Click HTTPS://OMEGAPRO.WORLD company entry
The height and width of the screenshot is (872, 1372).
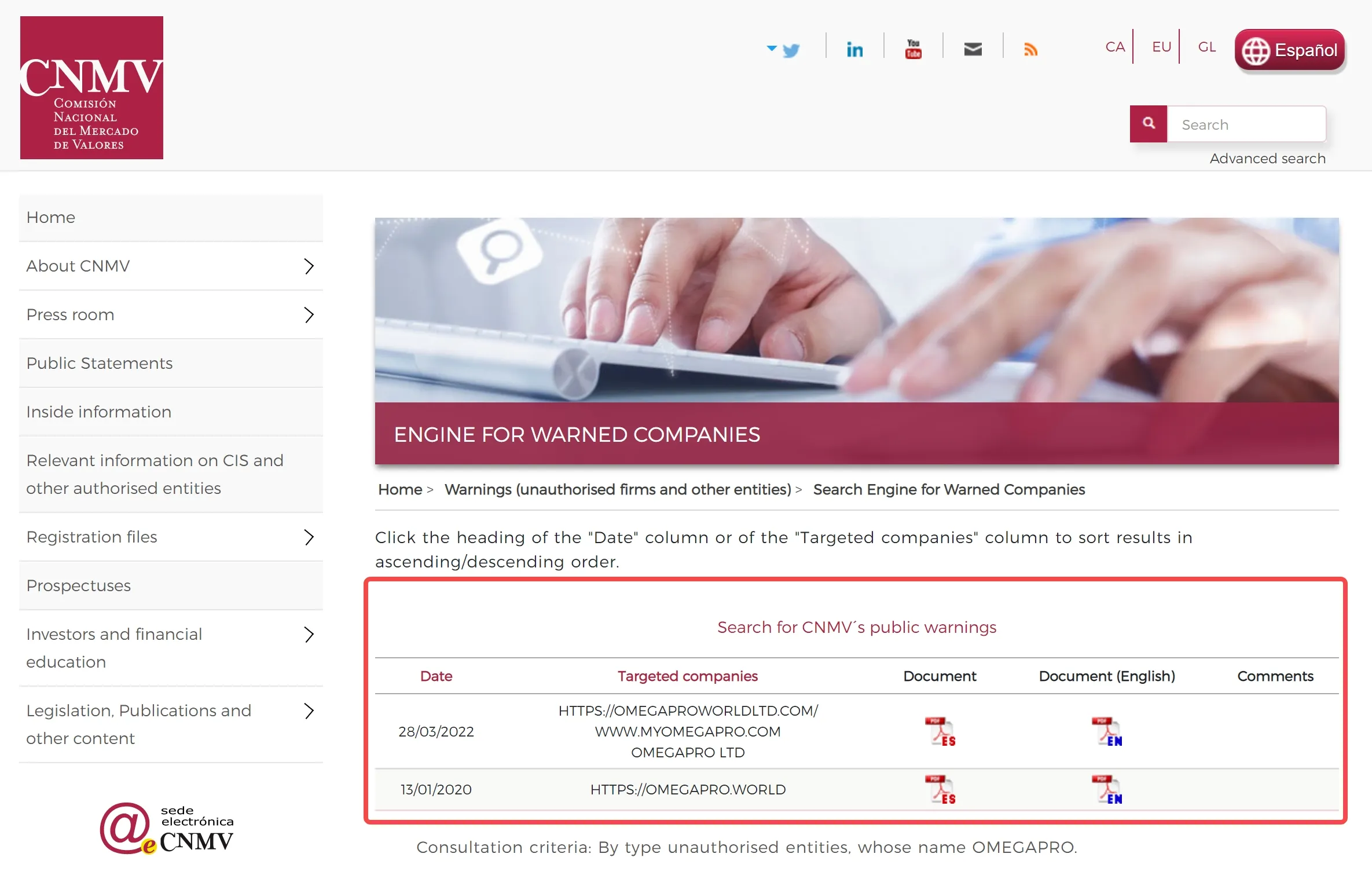(x=688, y=789)
